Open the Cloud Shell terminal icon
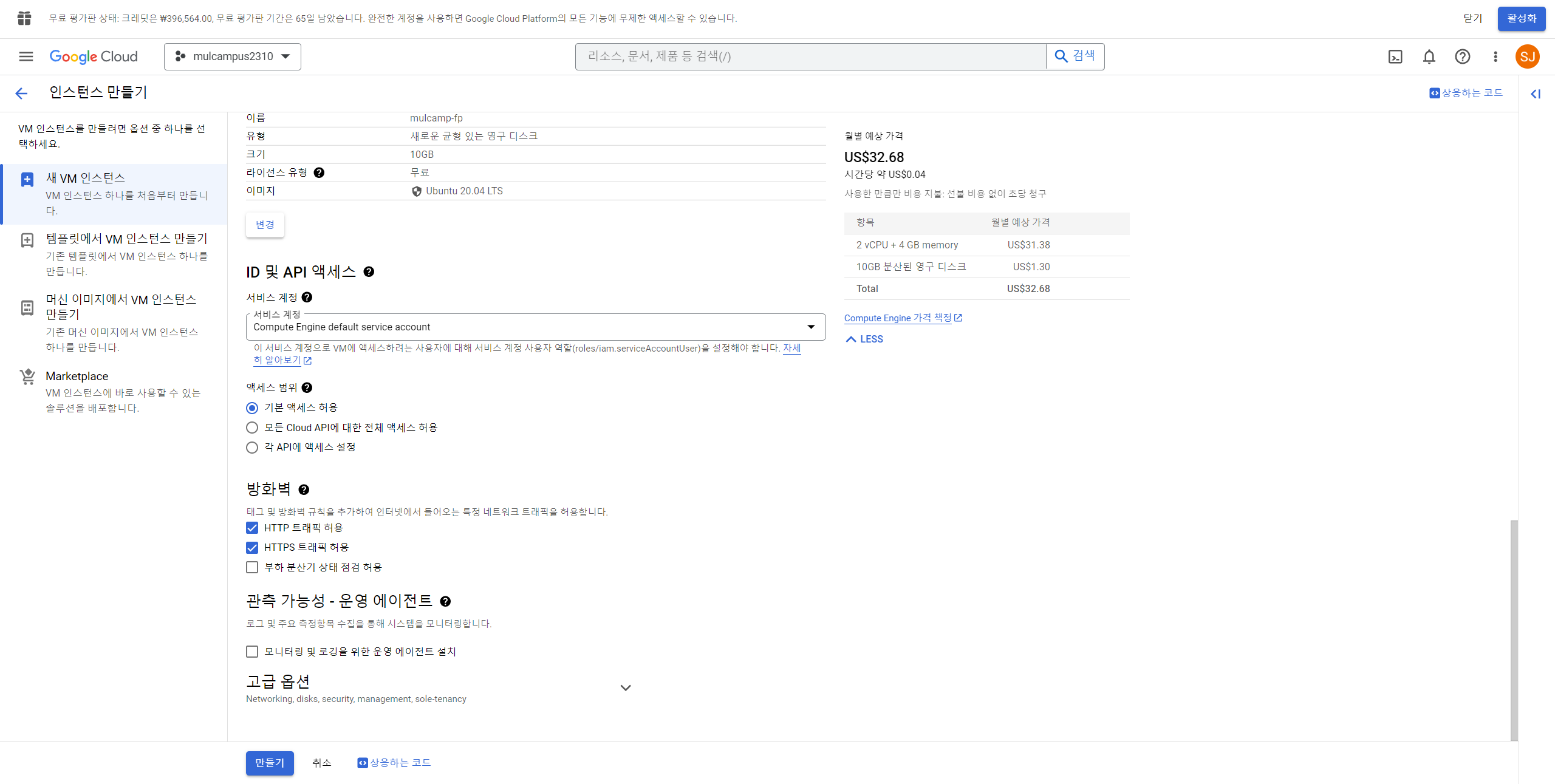 coord(1395,56)
